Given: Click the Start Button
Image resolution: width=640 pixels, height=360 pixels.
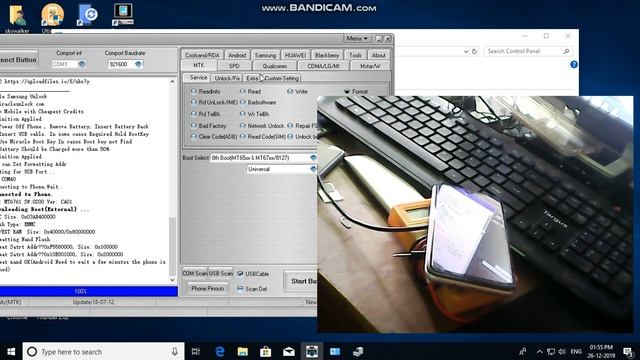Looking at the screenshot, I should point(301,281).
